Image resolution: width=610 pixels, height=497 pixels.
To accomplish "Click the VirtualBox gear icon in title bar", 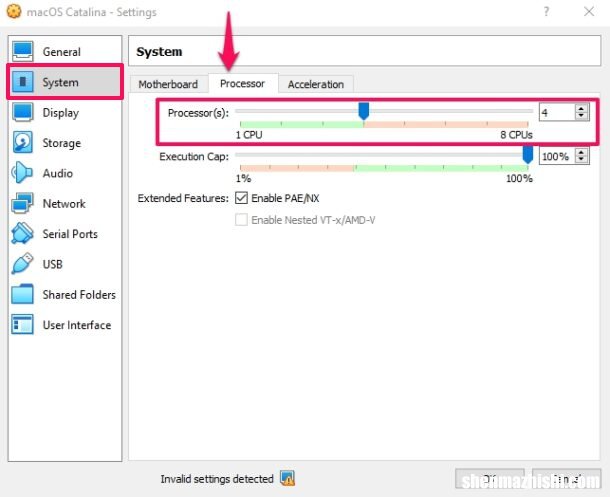I will pos(14,11).
